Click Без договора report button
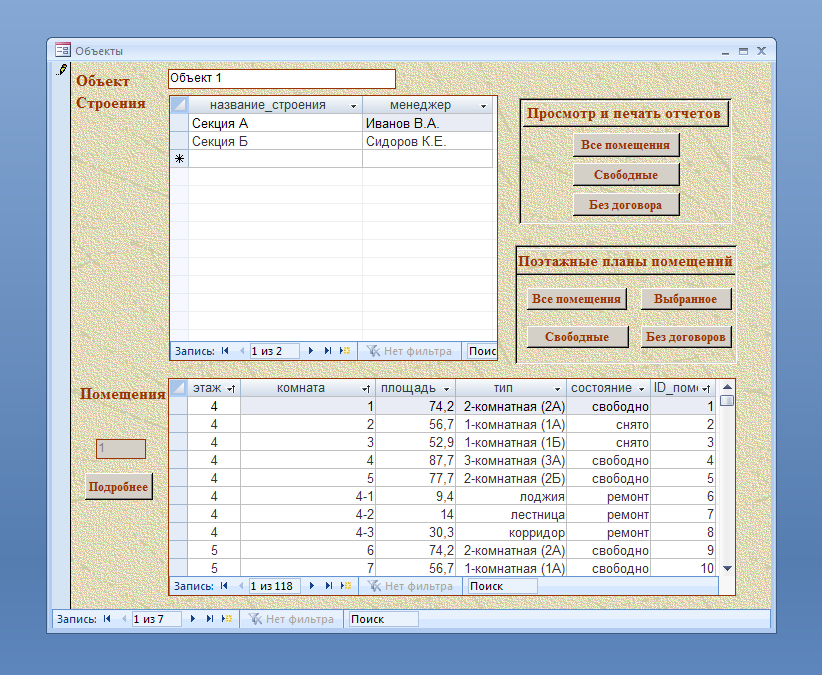The image size is (822, 675). (626, 205)
